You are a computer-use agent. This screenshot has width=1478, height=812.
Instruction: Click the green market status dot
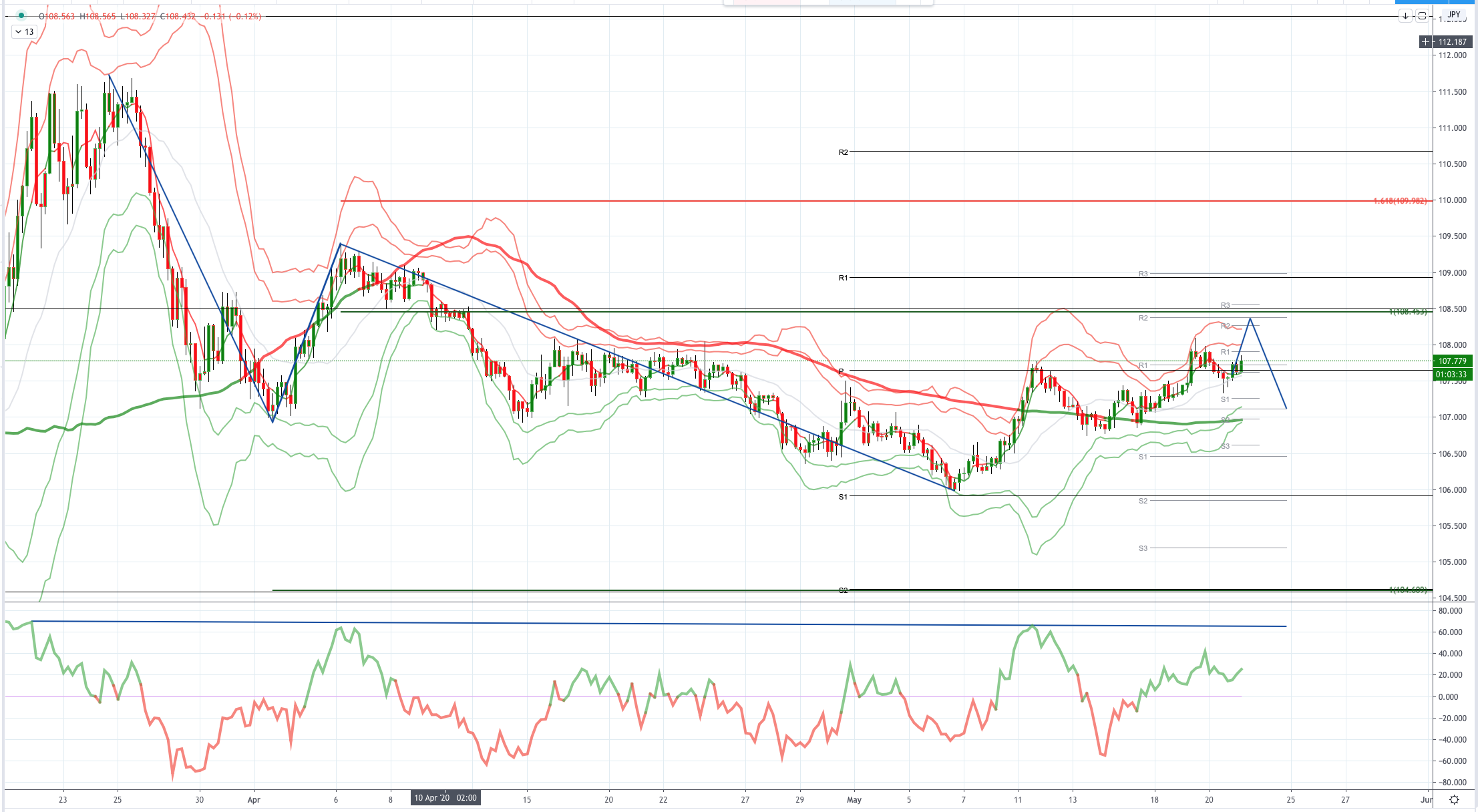click(x=21, y=15)
